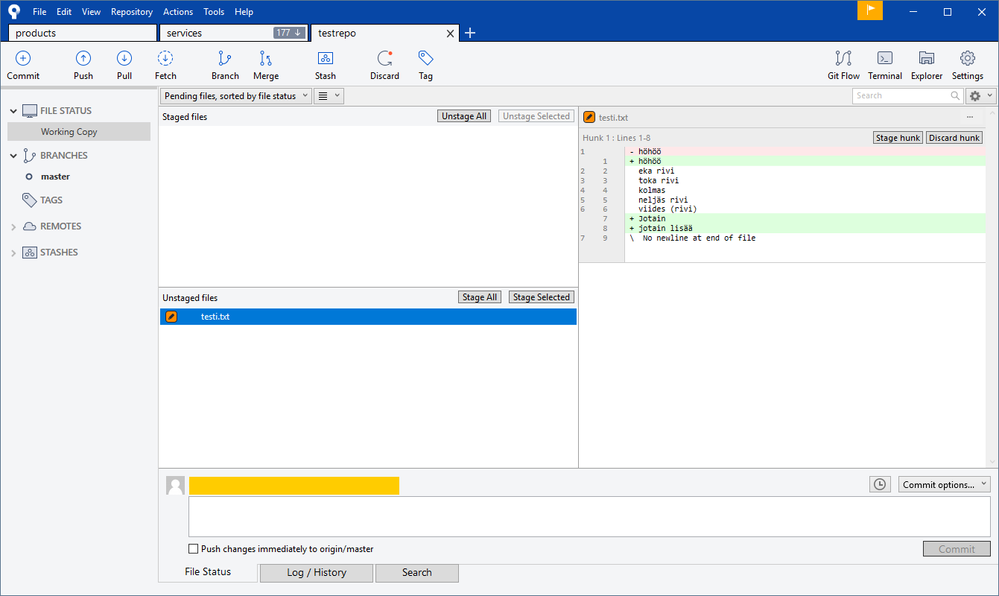999x596 pixels.
Task: Open the Help menu
Action: [x=243, y=11]
